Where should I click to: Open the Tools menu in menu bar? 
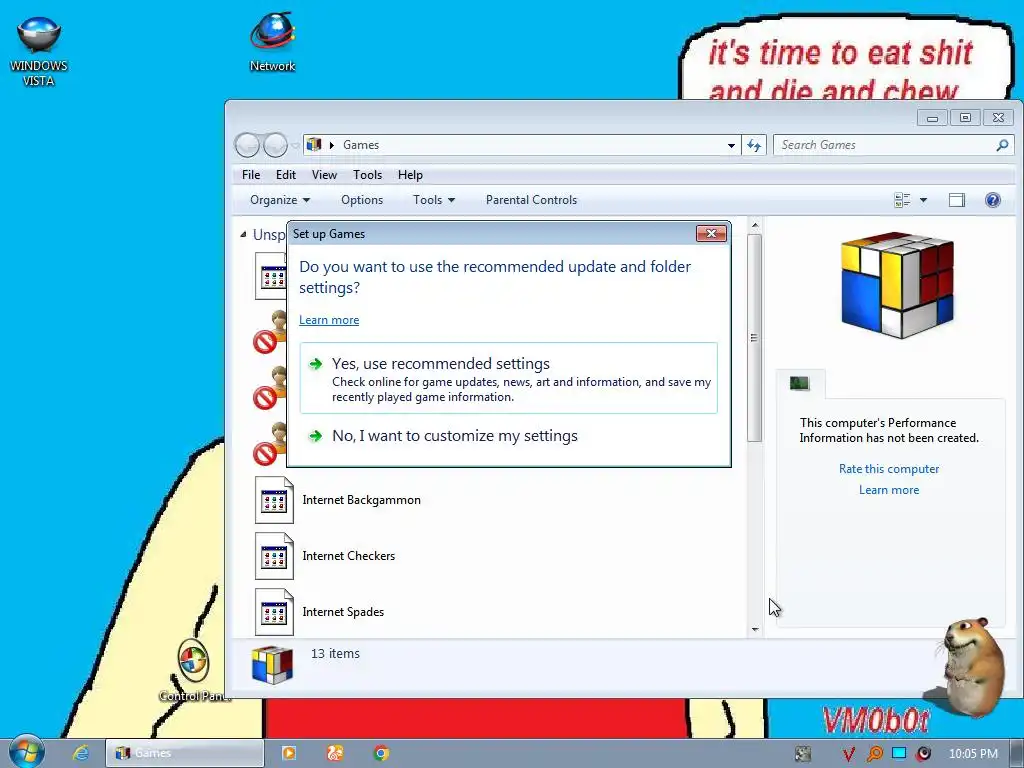coord(367,175)
